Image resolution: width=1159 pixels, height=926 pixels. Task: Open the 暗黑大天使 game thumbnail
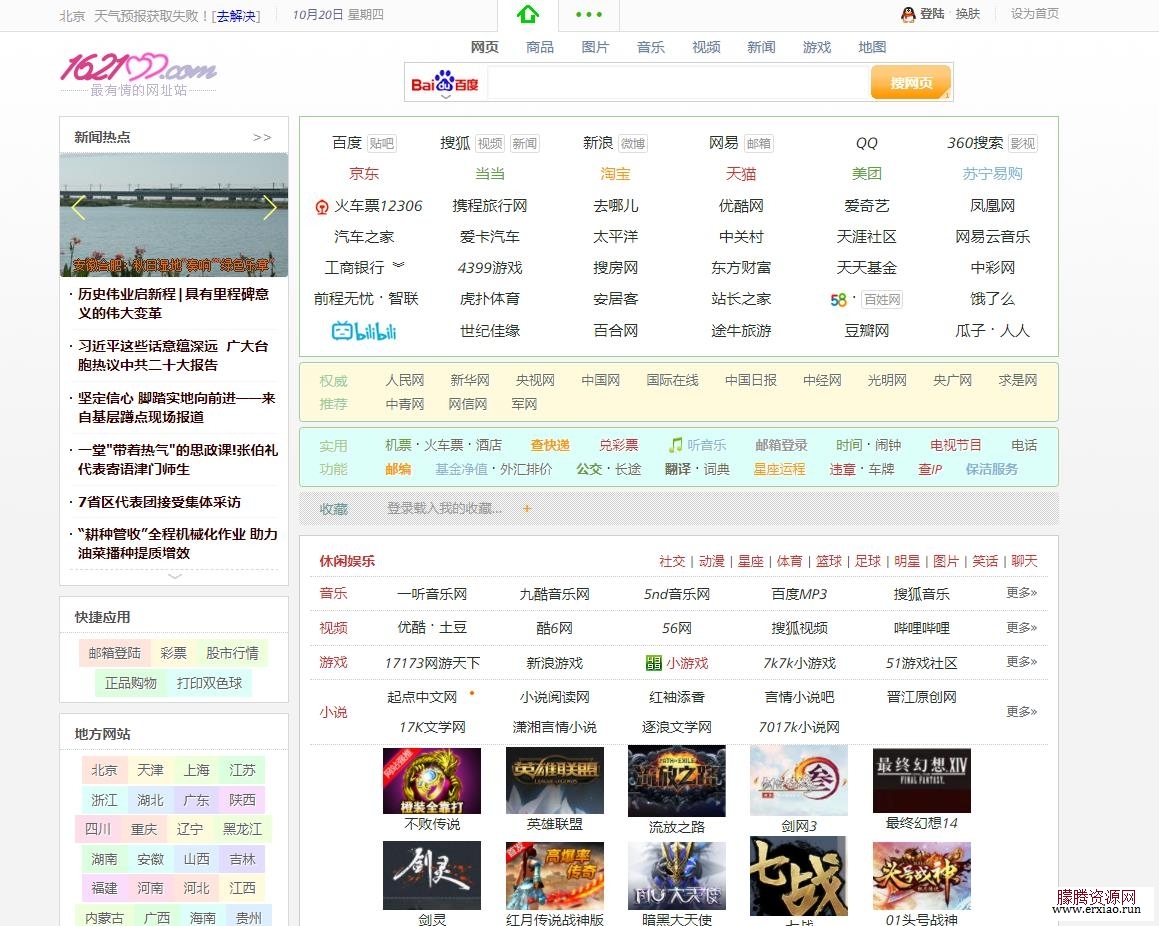[x=676, y=876]
